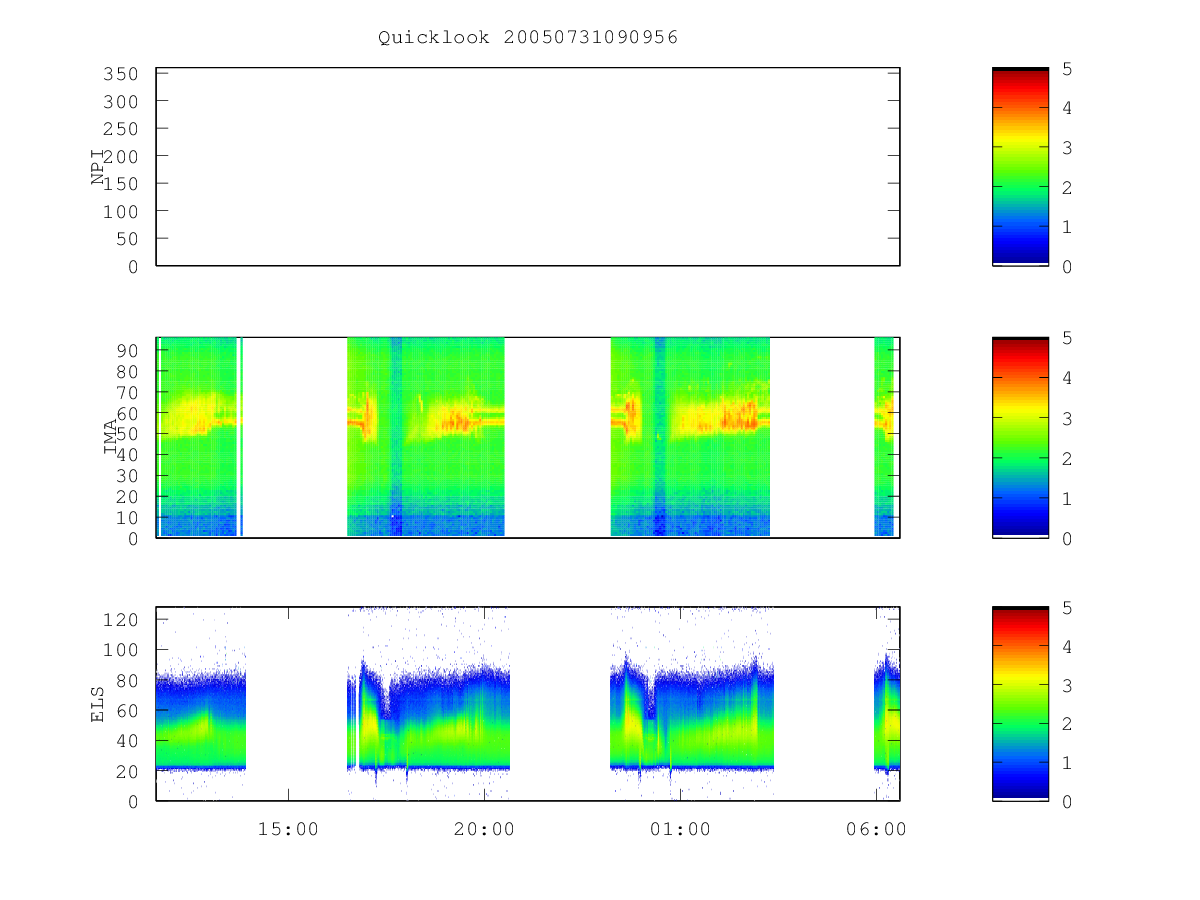Click the IMA spectrogram panel
This screenshot has width=1200, height=900.
[x=528, y=438]
